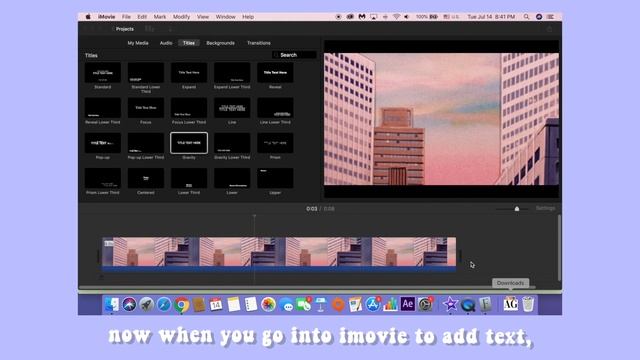Viewport: 640px width, 360px height.
Task: Open the Apple menu
Action: click(x=88, y=17)
